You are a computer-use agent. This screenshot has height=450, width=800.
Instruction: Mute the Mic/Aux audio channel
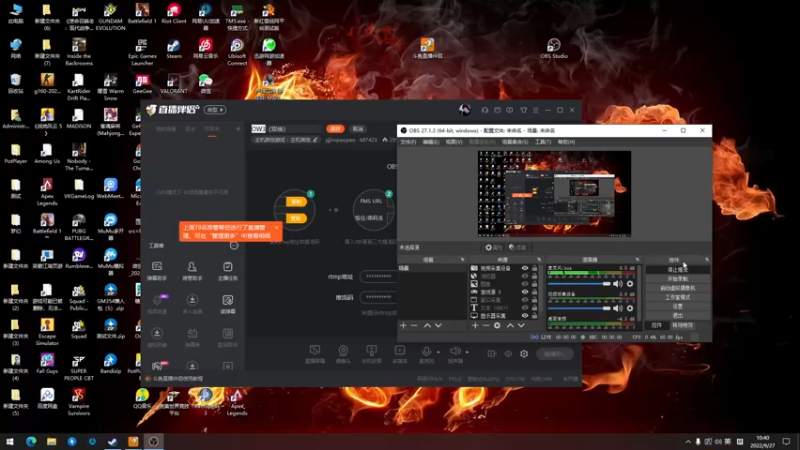click(x=618, y=284)
